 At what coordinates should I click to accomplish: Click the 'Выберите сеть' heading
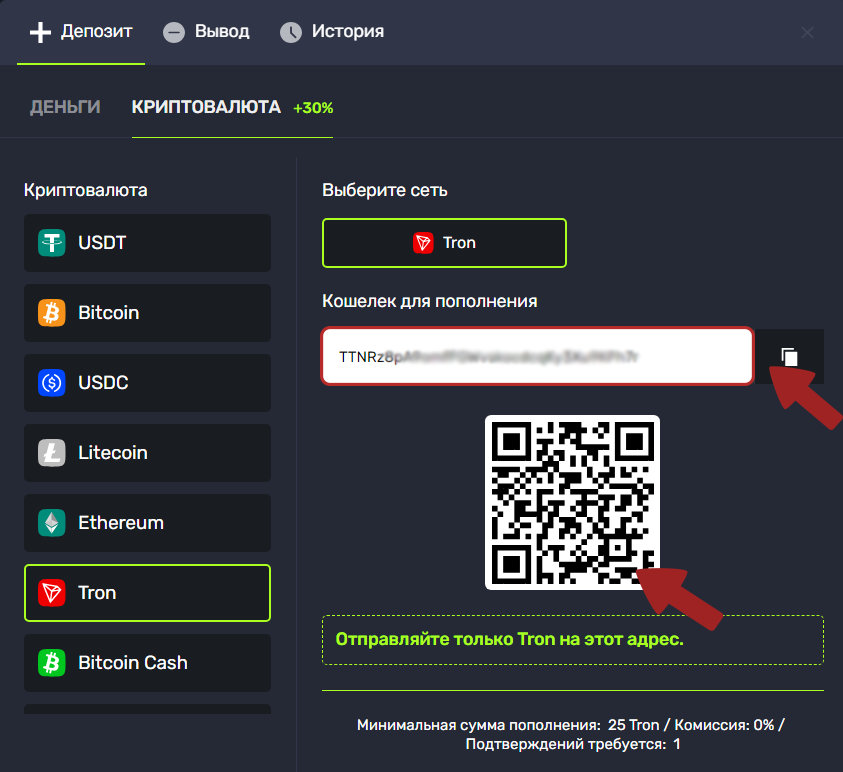tap(384, 190)
